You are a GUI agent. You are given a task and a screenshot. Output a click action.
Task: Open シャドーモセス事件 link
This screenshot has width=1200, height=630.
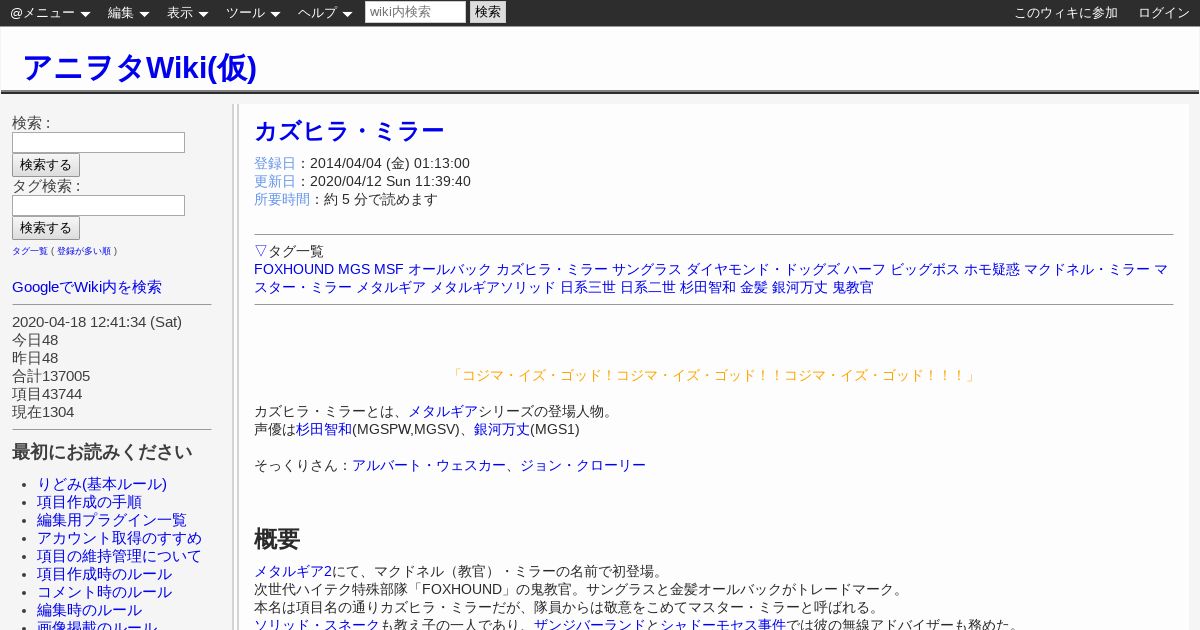723,625
